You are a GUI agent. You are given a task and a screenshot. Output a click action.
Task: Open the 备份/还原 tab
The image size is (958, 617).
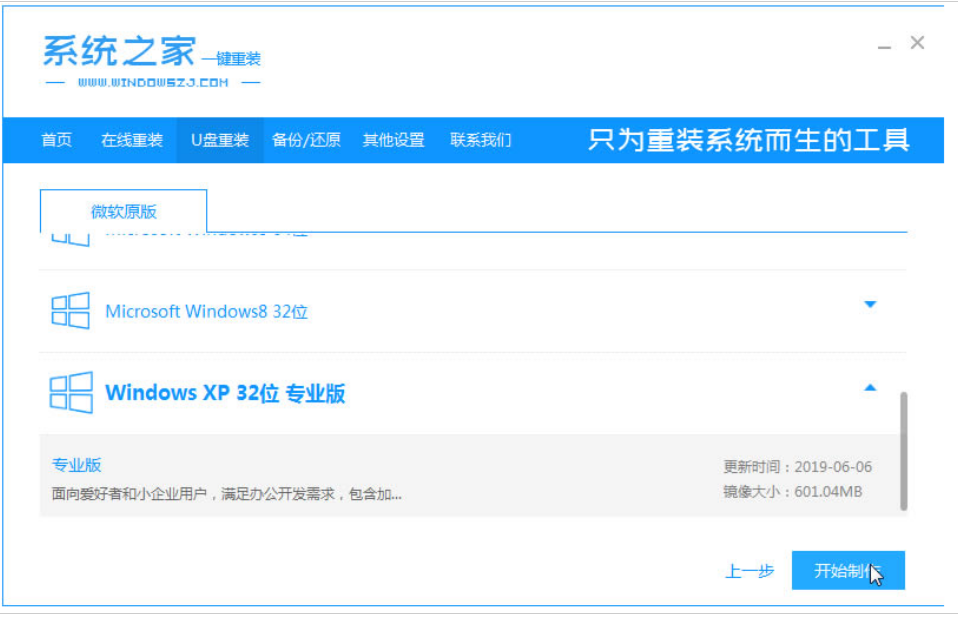tap(306, 140)
